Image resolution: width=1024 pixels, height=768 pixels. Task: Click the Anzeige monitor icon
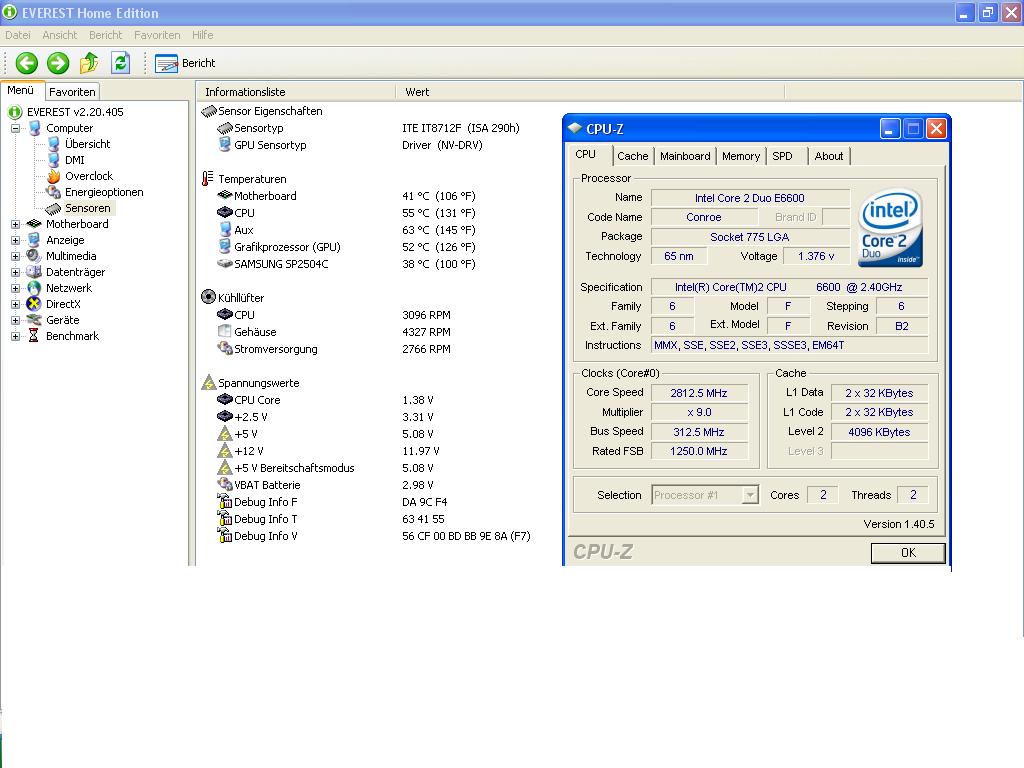[x=35, y=240]
